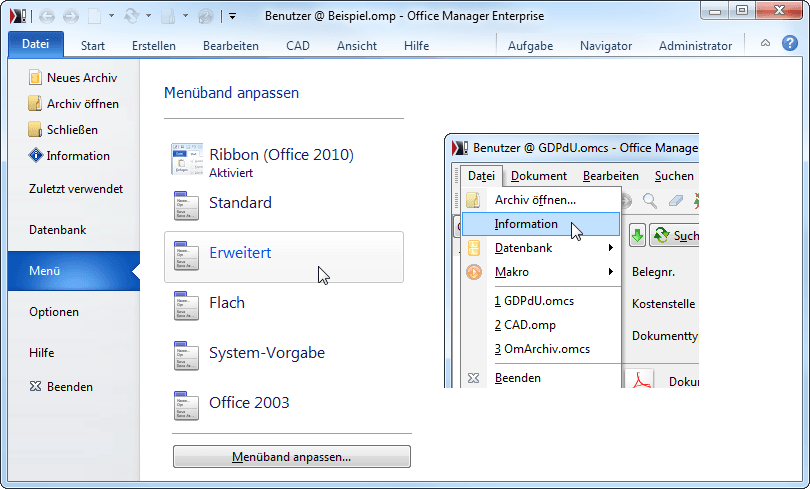Select the highlighted Menü sidebar entry
The width and height of the screenshot is (810, 489).
[74, 271]
